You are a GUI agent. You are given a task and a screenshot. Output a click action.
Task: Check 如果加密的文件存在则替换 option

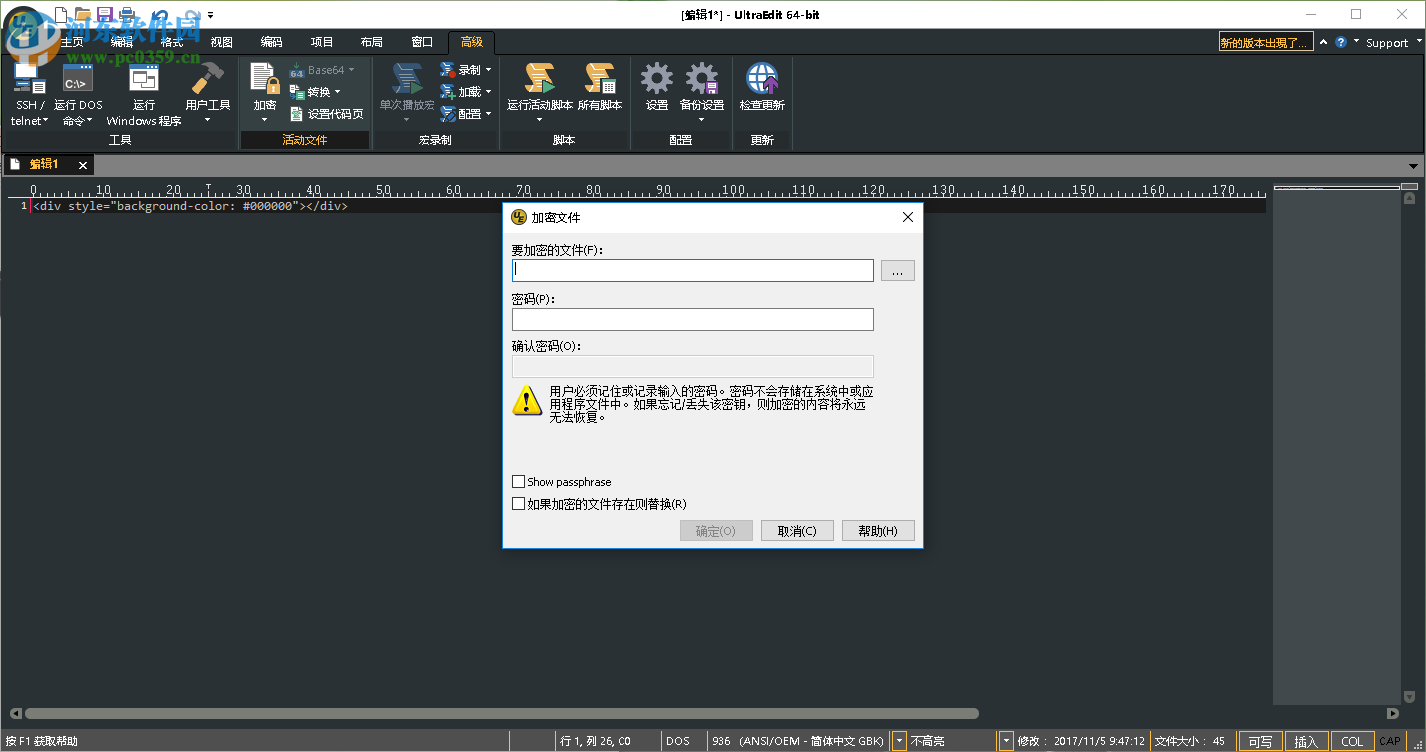(518, 504)
